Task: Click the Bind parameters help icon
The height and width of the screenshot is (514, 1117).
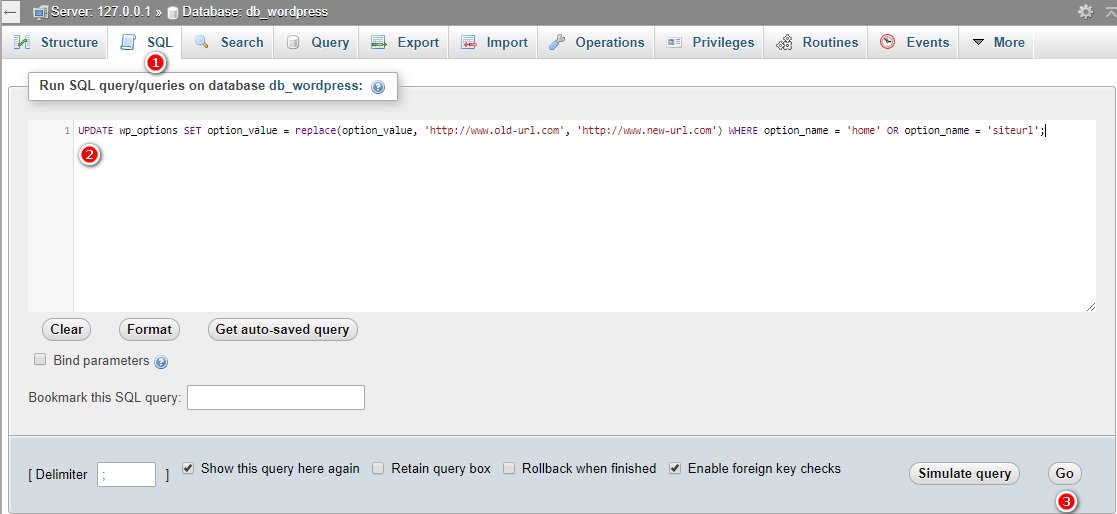Action: (161, 362)
